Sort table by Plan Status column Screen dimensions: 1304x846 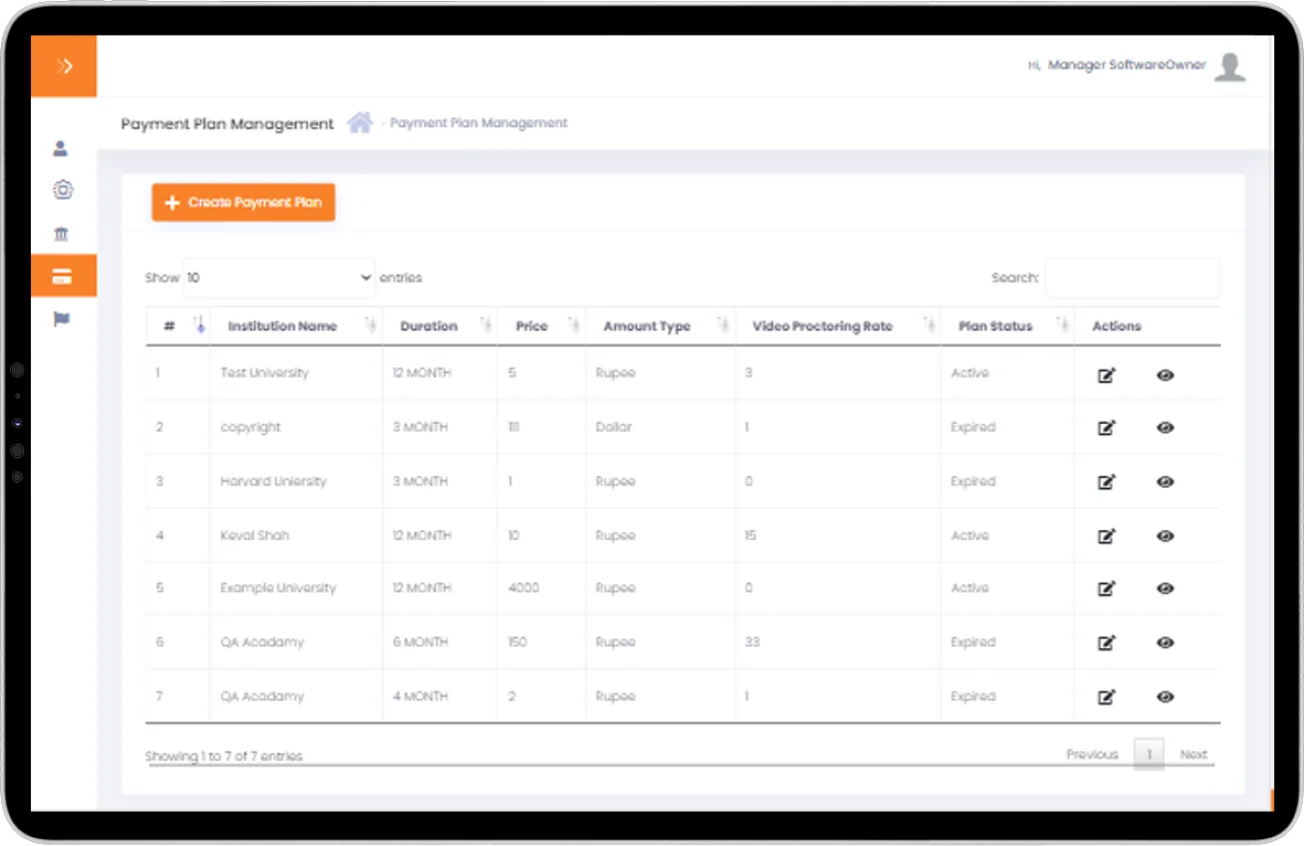point(995,326)
